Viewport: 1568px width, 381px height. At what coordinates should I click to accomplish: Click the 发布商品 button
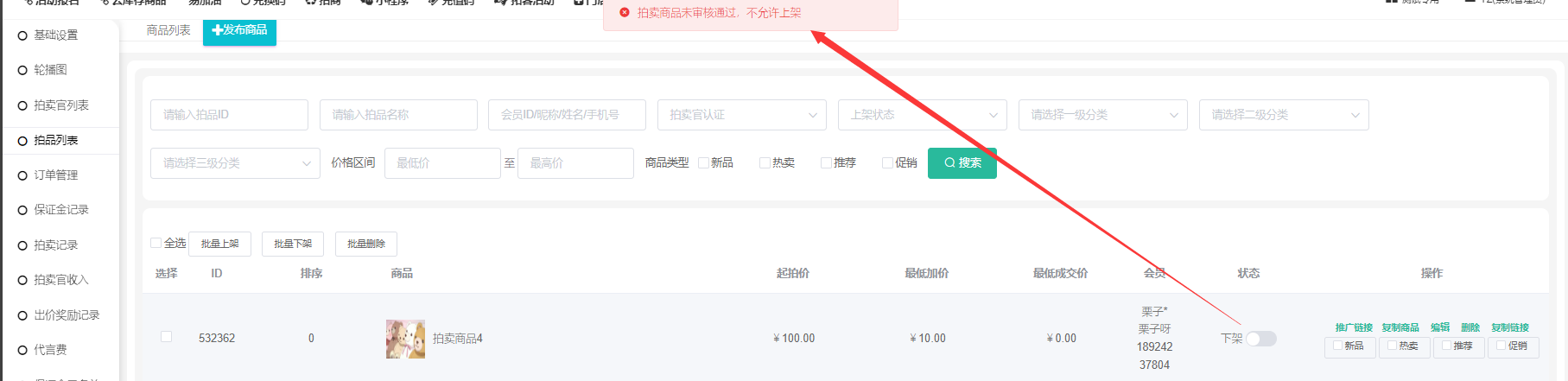(x=239, y=30)
